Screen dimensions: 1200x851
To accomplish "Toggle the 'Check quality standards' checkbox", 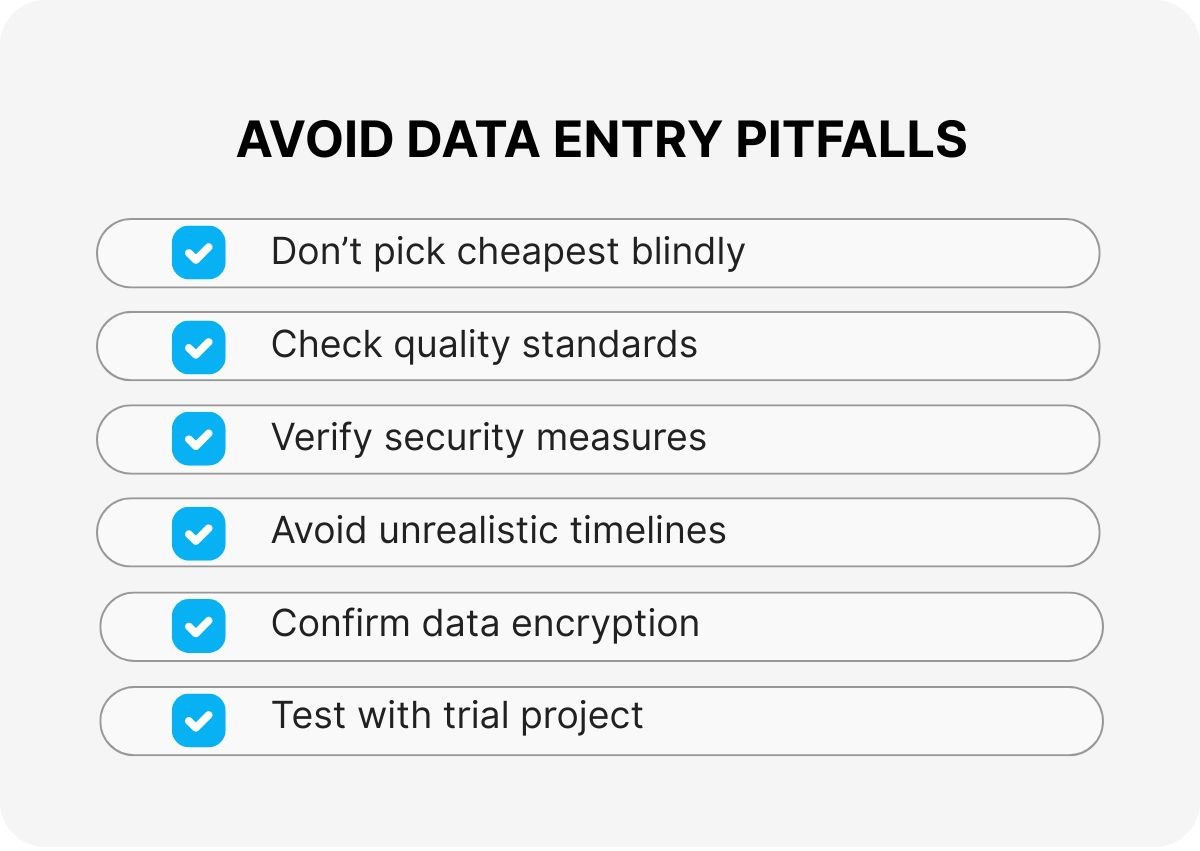I will (198, 346).
